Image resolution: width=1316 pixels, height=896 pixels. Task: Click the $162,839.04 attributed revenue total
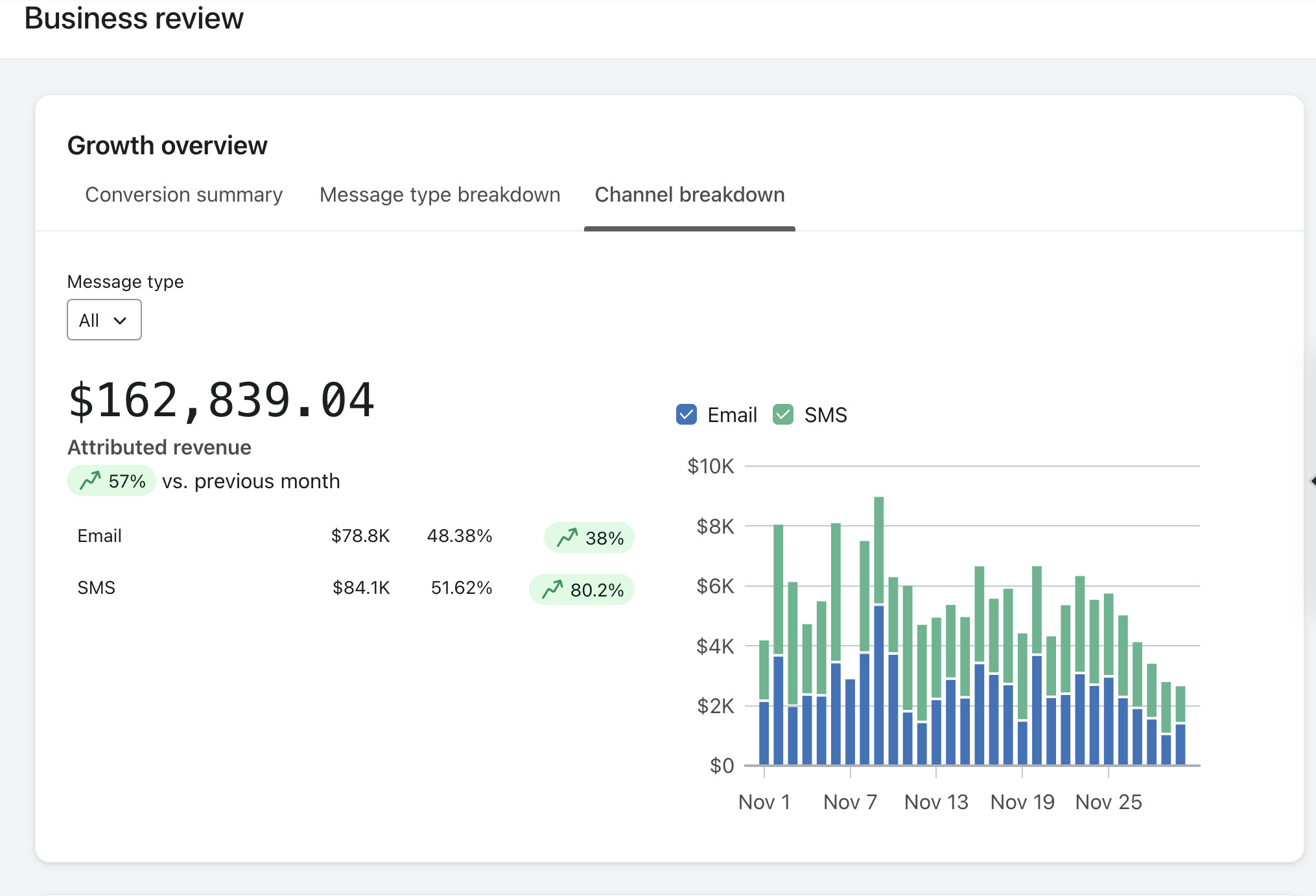pos(221,400)
